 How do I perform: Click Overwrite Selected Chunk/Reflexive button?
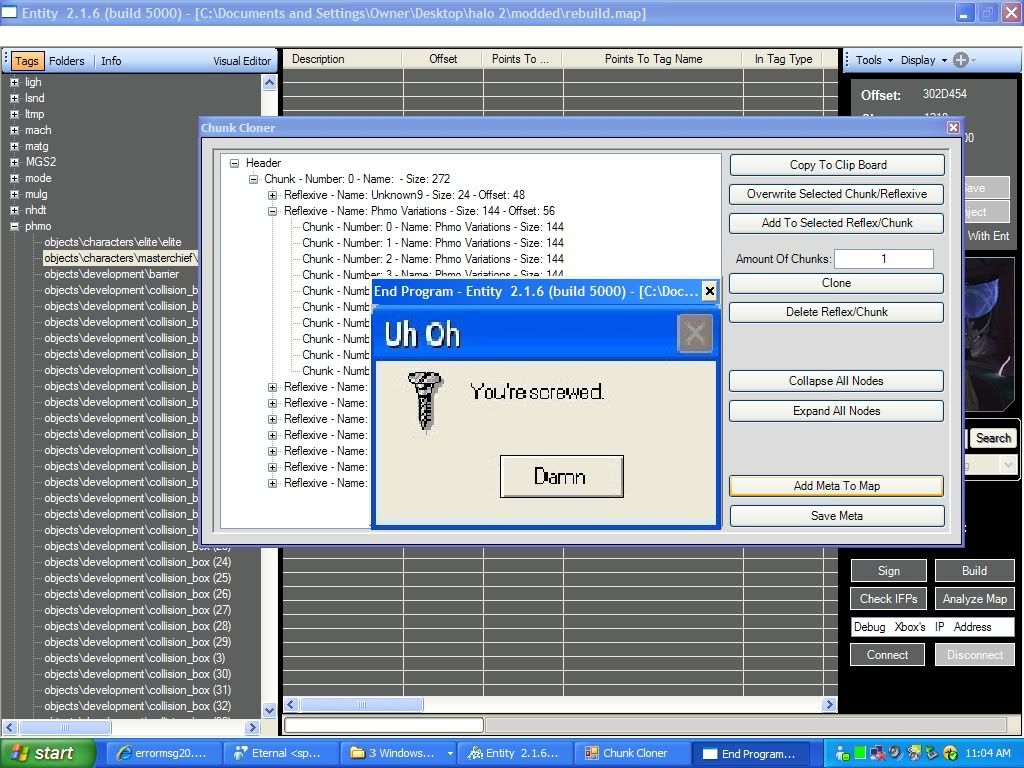[837, 194]
